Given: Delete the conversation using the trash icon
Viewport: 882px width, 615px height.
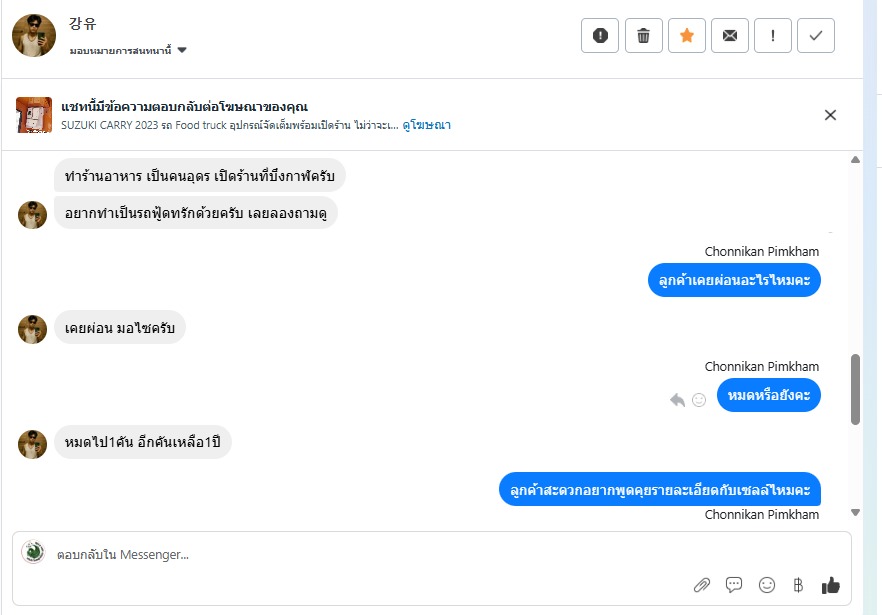Looking at the screenshot, I should point(643,36).
